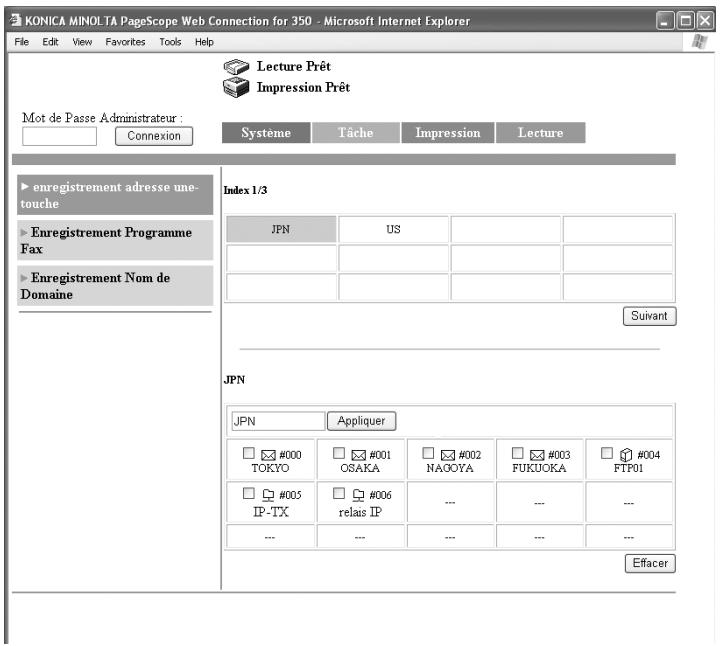Click the Impression Prêt status text
Screen dimensions: 723x646
[303, 88]
